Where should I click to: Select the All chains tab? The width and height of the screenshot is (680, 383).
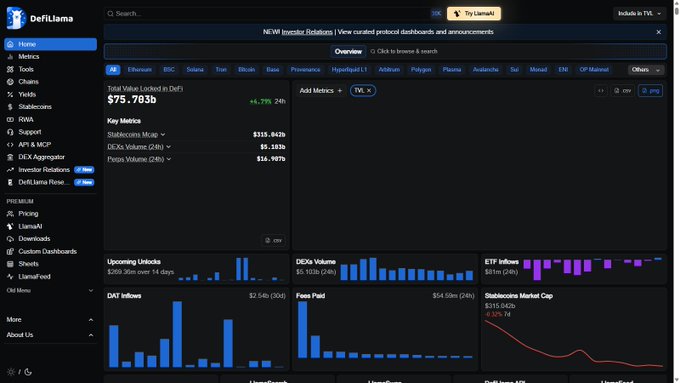113,70
